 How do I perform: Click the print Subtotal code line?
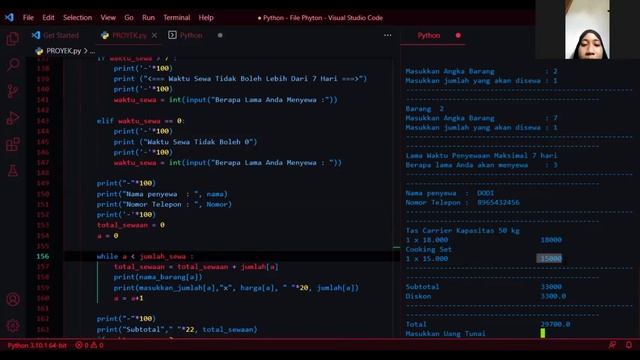pos(177,329)
